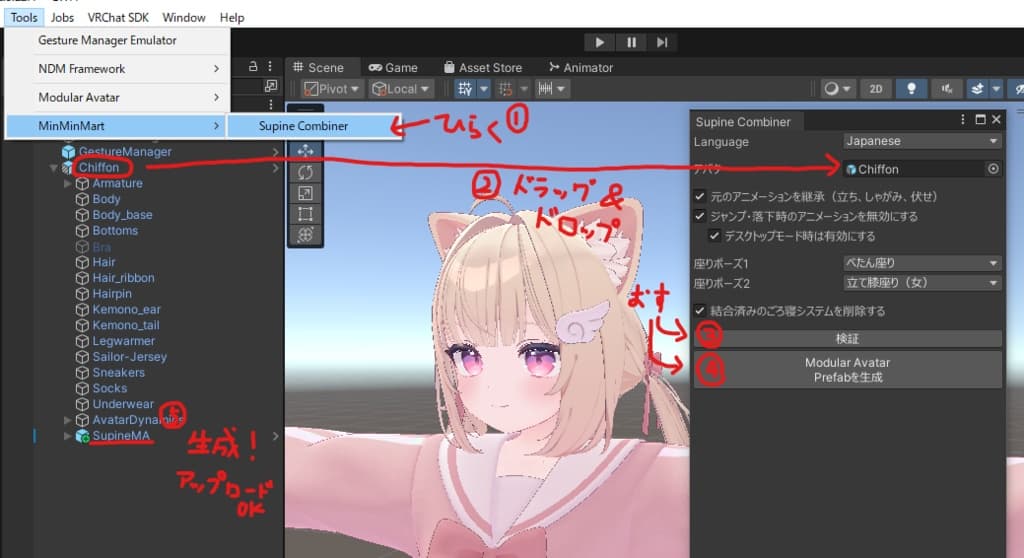Toggle 結合済みのごろ寝システムを削除する checkbox

coord(699,310)
